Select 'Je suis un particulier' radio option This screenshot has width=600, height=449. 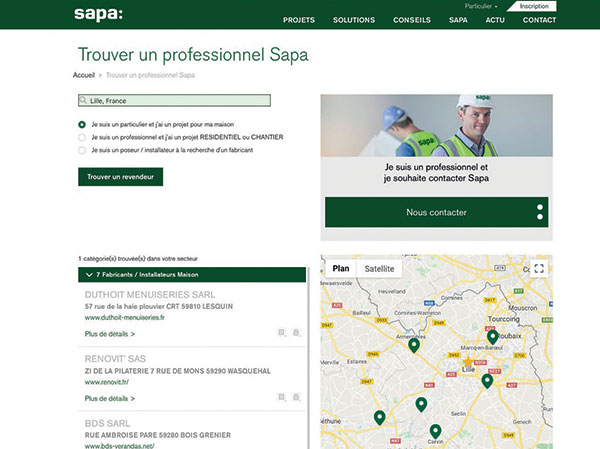82,124
